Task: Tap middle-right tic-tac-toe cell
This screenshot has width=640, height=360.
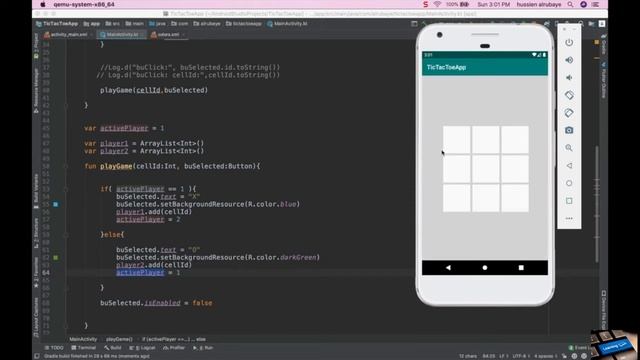Action: click(x=515, y=169)
